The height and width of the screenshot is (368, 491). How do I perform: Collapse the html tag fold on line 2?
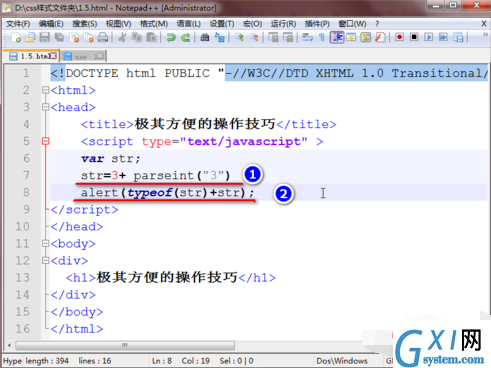click(x=46, y=90)
